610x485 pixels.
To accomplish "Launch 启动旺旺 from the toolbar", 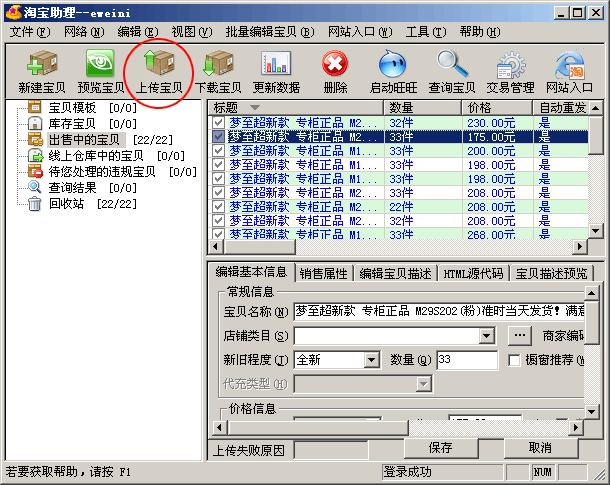I will (x=393, y=63).
